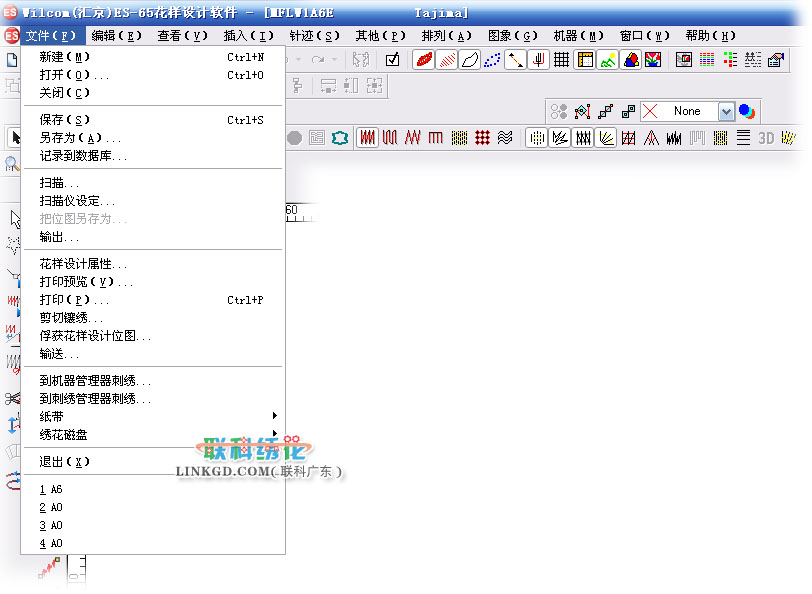Click the grid display icon in toolbar
812x594 pixels.
[562, 60]
